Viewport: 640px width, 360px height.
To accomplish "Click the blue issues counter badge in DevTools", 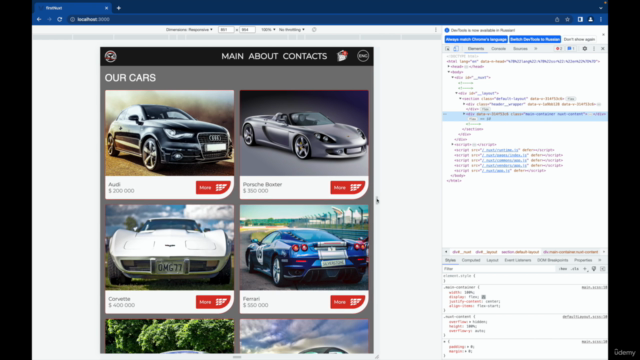I will pyautogui.click(x=571, y=49).
